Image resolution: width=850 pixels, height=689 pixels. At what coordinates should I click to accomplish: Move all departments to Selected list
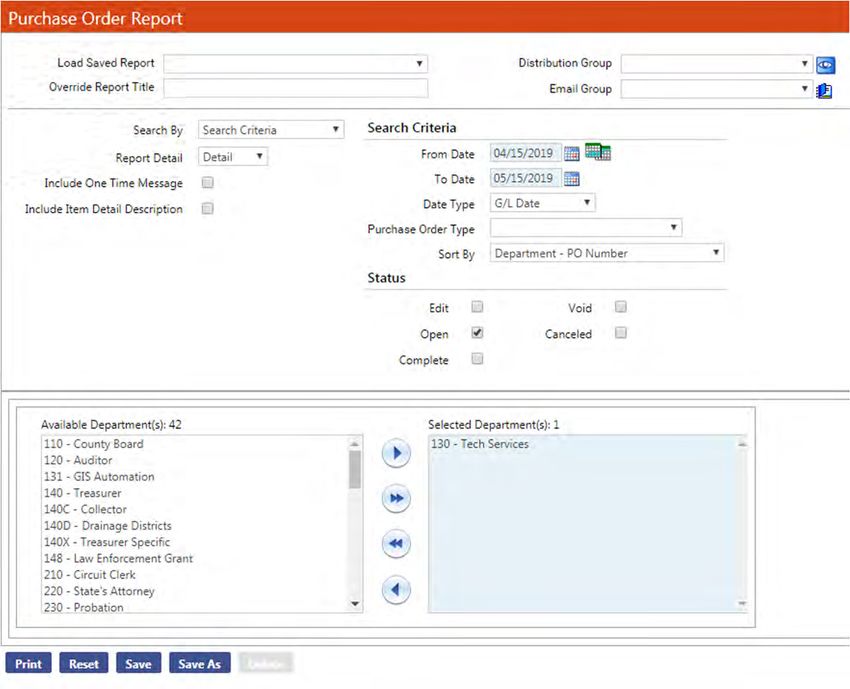pyautogui.click(x=396, y=498)
